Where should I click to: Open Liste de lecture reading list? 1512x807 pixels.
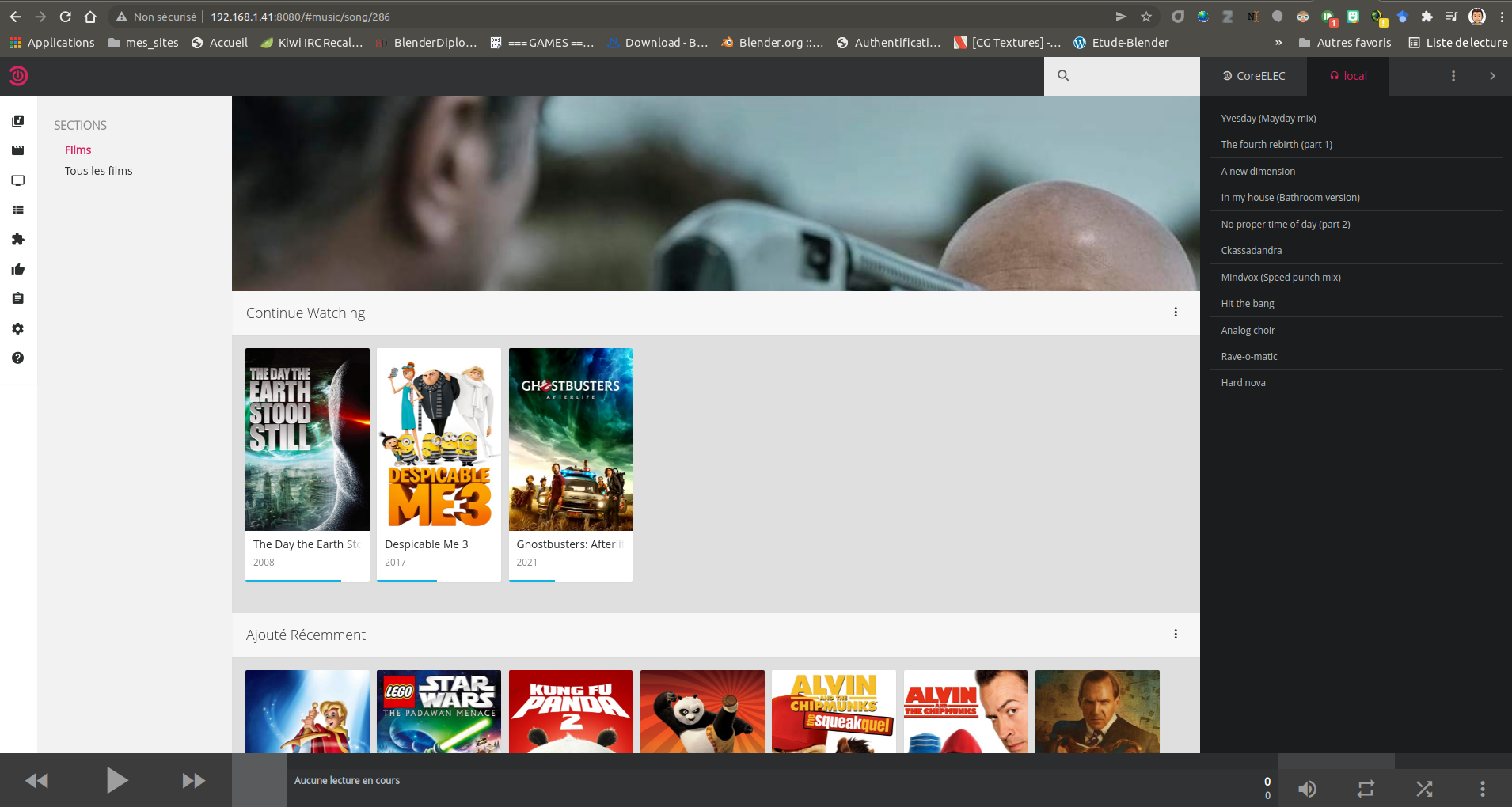(1458, 43)
